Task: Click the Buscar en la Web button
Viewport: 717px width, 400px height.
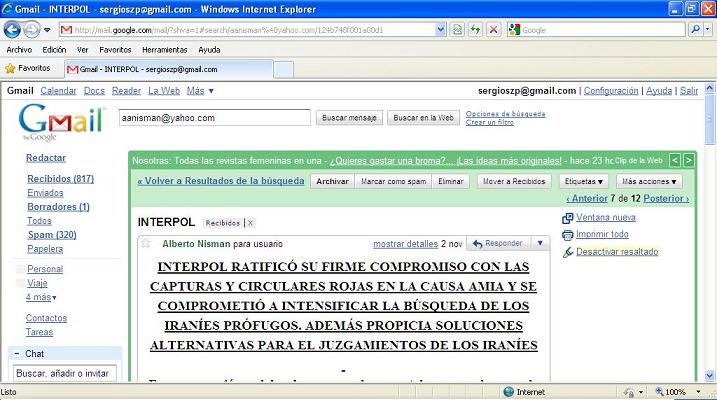Action: coord(423,118)
